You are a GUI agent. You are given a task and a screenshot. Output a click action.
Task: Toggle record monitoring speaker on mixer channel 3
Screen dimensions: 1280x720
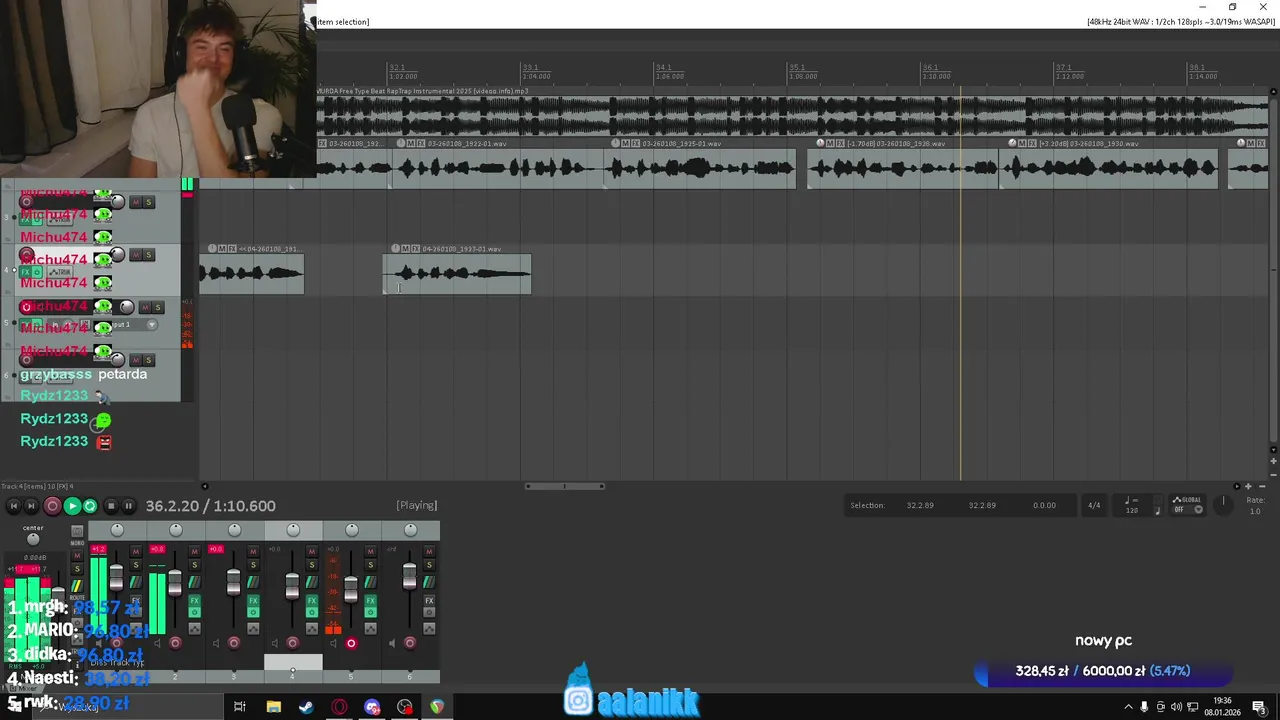pos(216,643)
